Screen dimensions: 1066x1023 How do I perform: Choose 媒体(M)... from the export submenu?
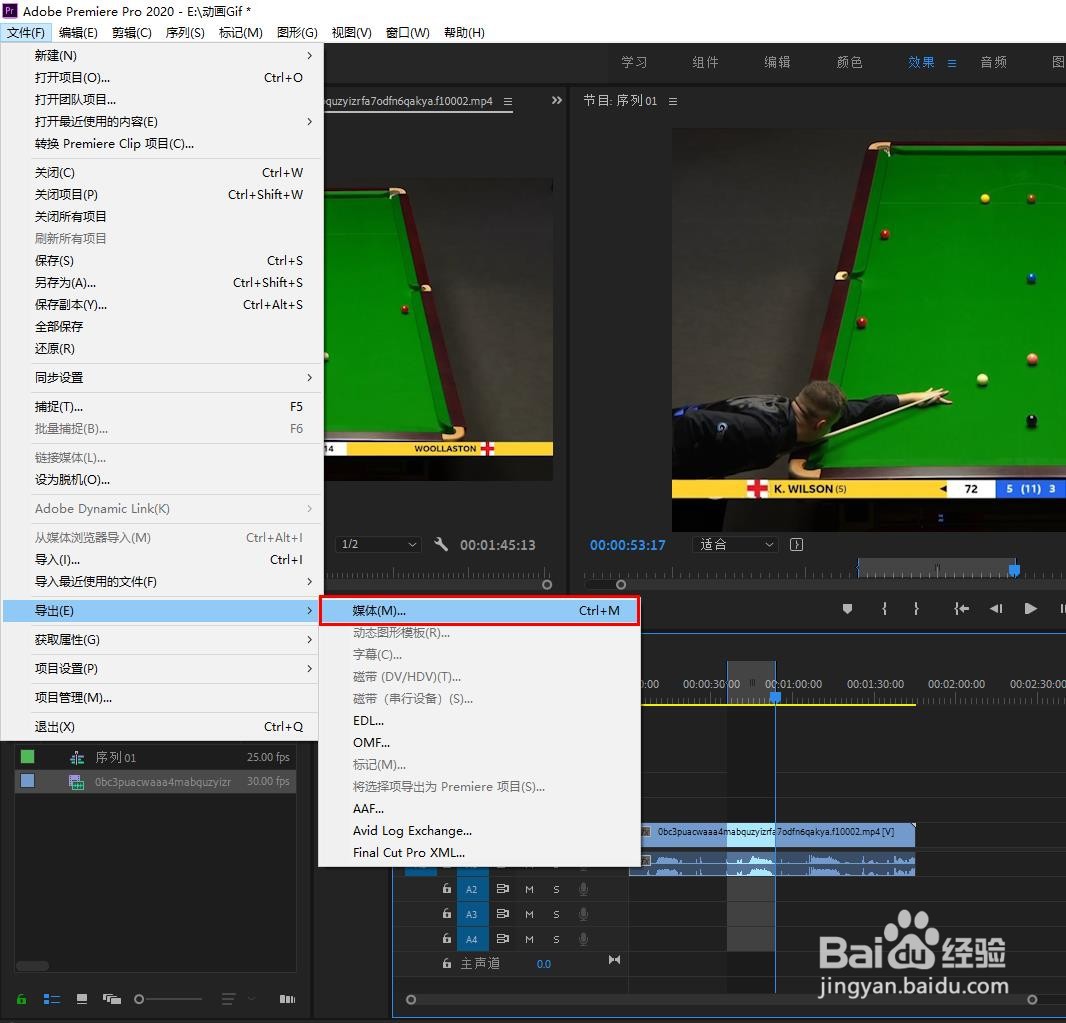480,610
